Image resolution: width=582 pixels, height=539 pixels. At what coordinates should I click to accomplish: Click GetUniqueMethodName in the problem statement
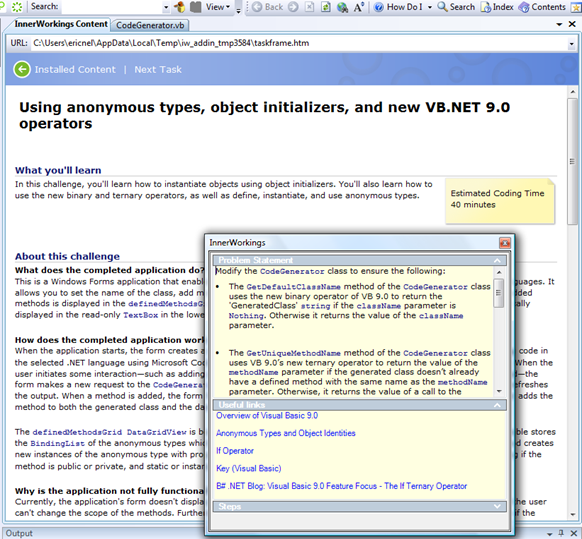pos(293,353)
